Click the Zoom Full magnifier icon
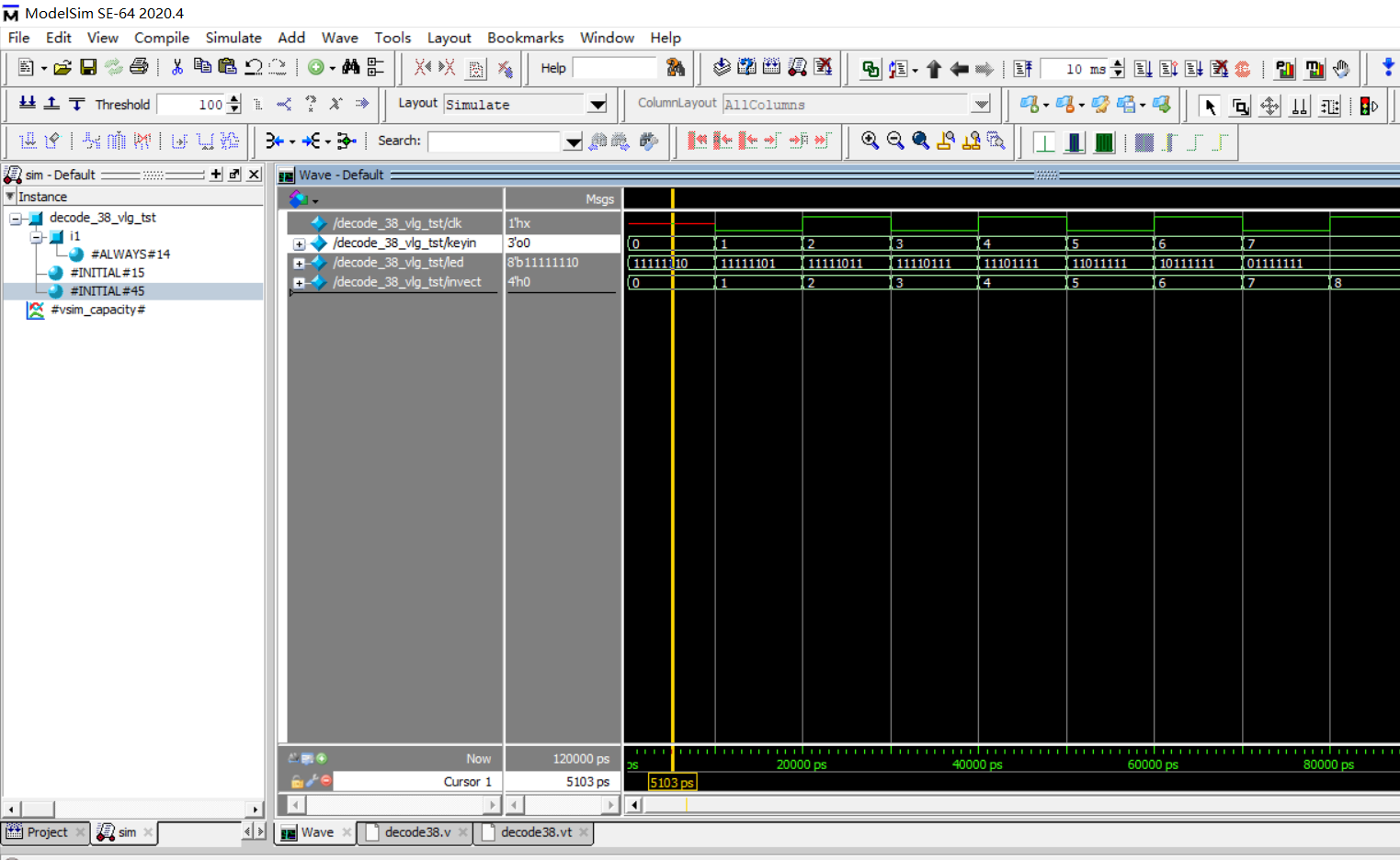Image resolution: width=1400 pixels, height=860 pixels. click(x=920, y=141)
